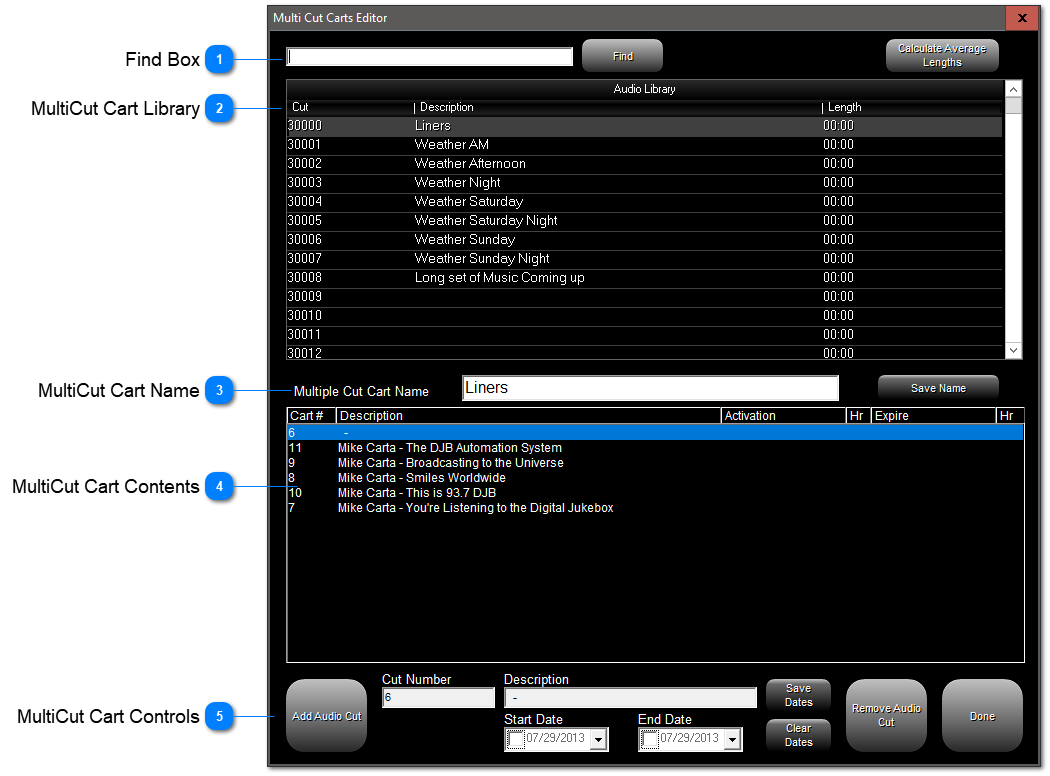Click the Multiple Cut Cart Name field

[x=650, y=388]
